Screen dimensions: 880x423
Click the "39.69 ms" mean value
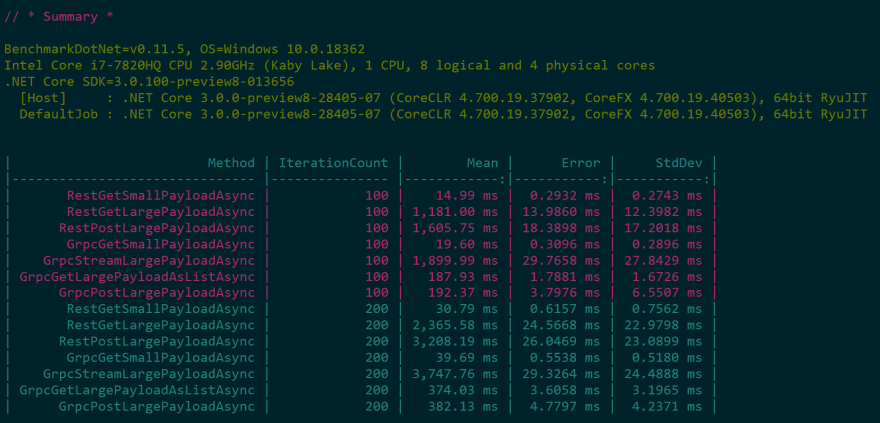point(467,358)
